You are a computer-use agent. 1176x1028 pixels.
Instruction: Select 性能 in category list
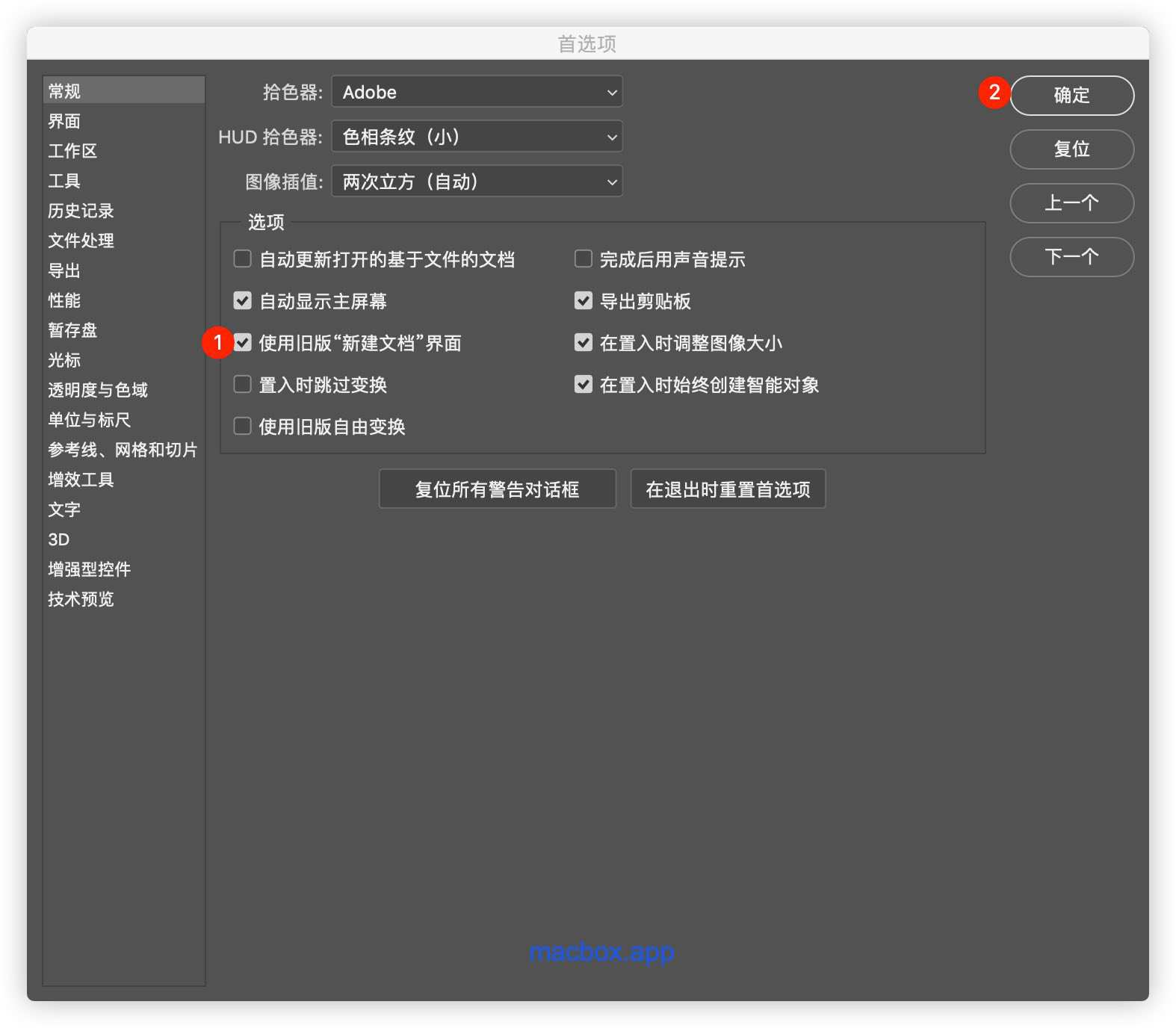pyautogui.click(x=124, y=300)
